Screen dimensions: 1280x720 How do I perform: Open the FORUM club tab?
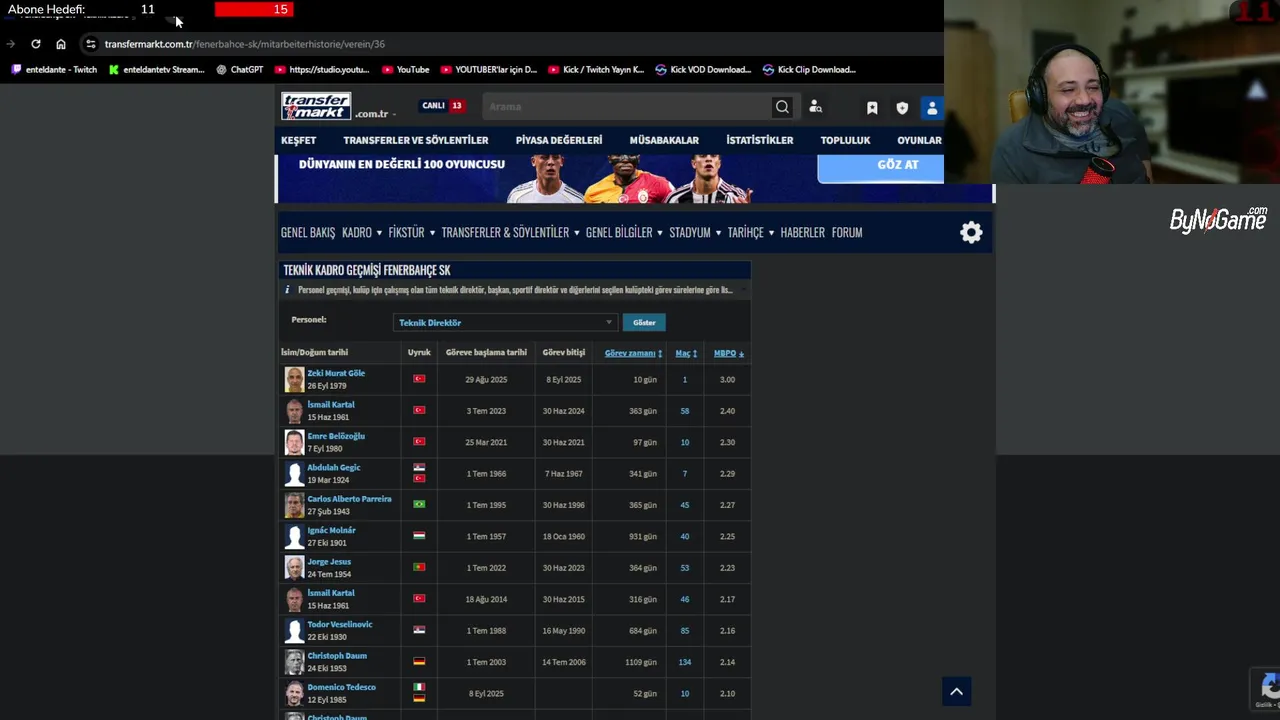coord(846,232)
